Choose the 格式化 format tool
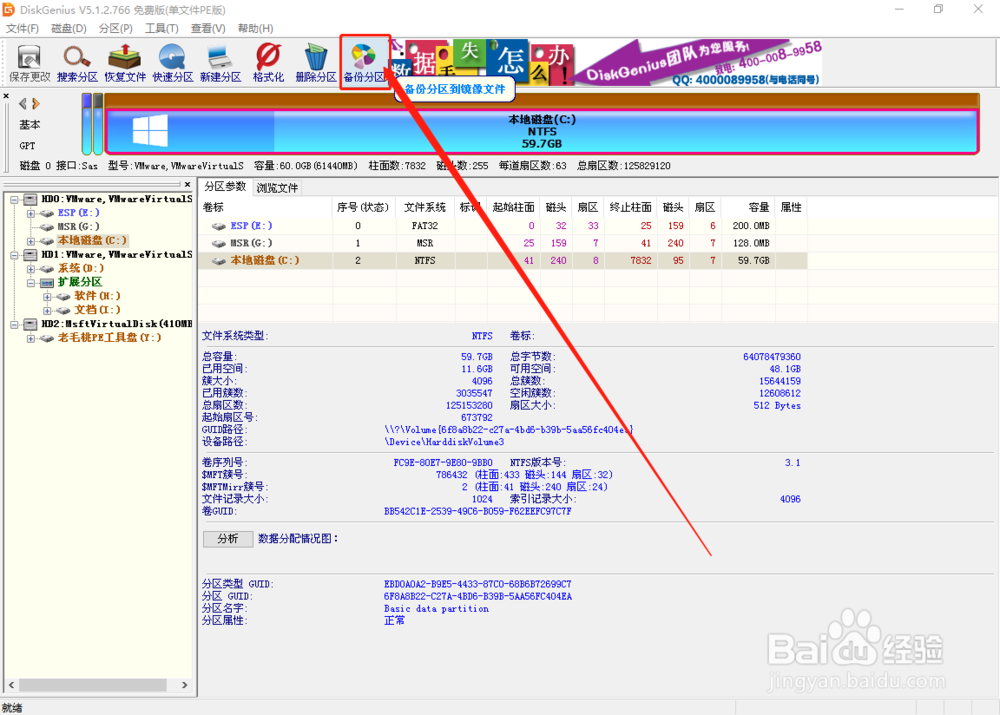 pos(268,63)
